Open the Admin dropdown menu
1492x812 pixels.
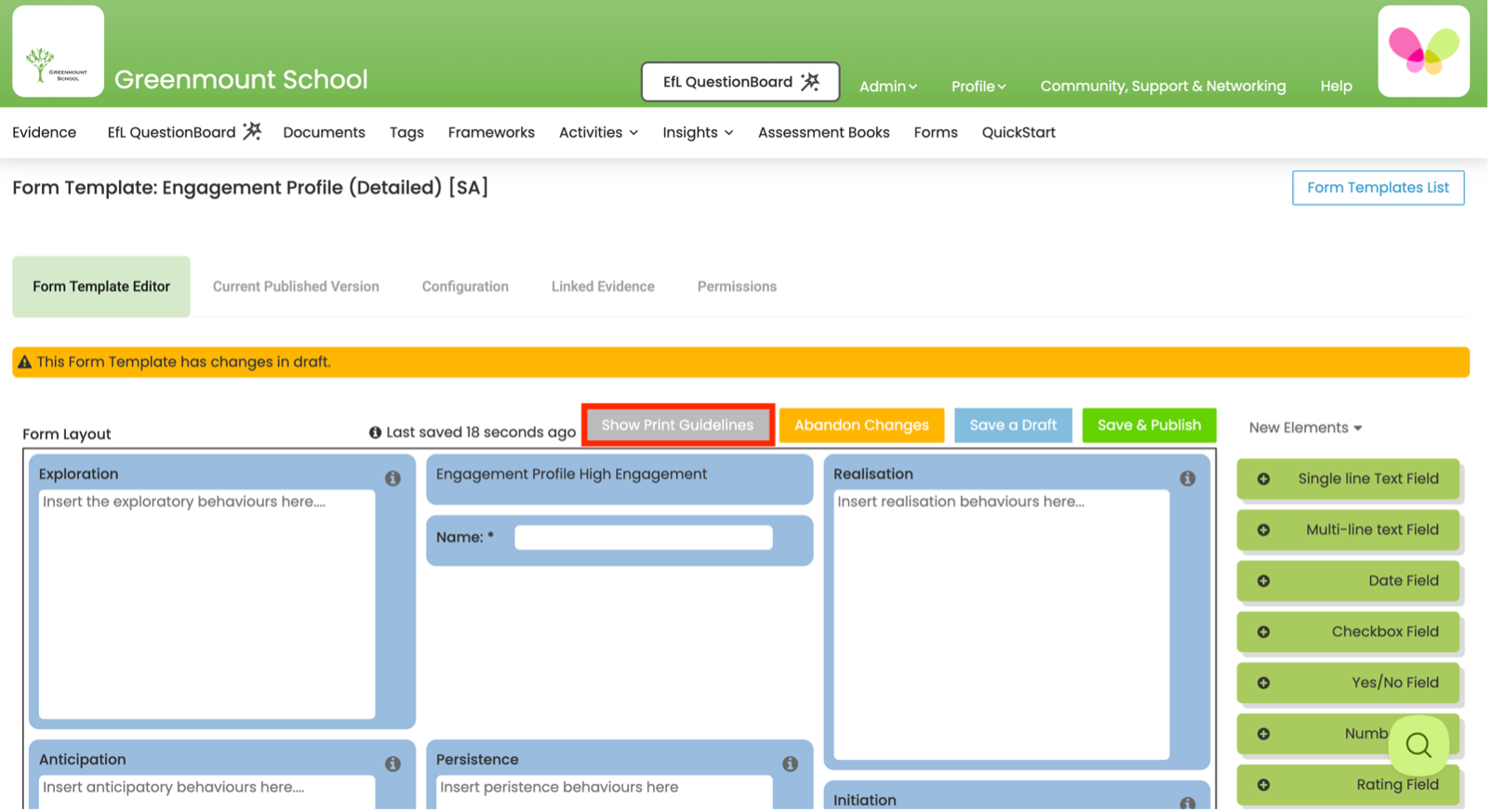pos(890,87)
